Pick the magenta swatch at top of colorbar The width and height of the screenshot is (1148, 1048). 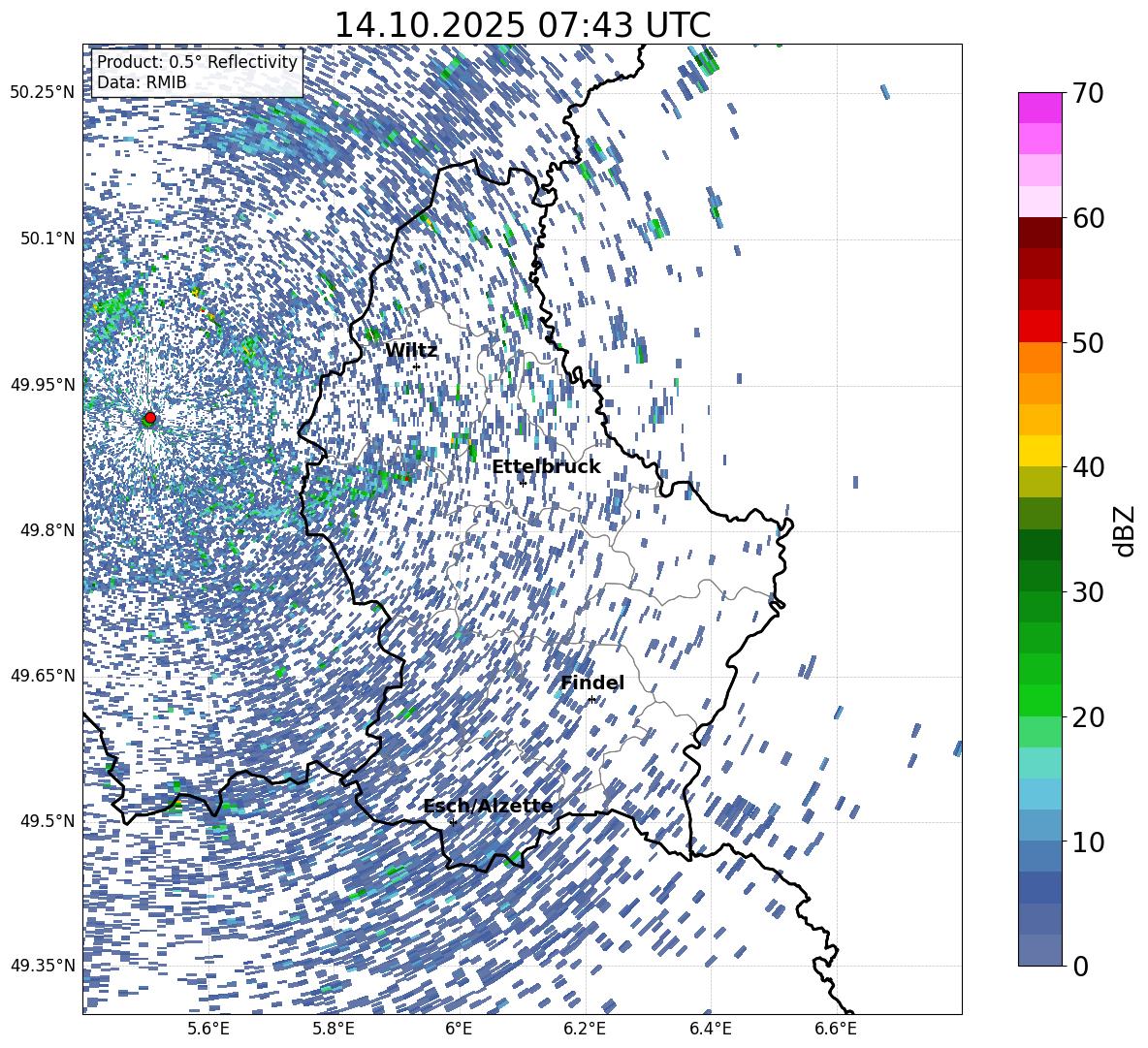(x=1040, y=108)
